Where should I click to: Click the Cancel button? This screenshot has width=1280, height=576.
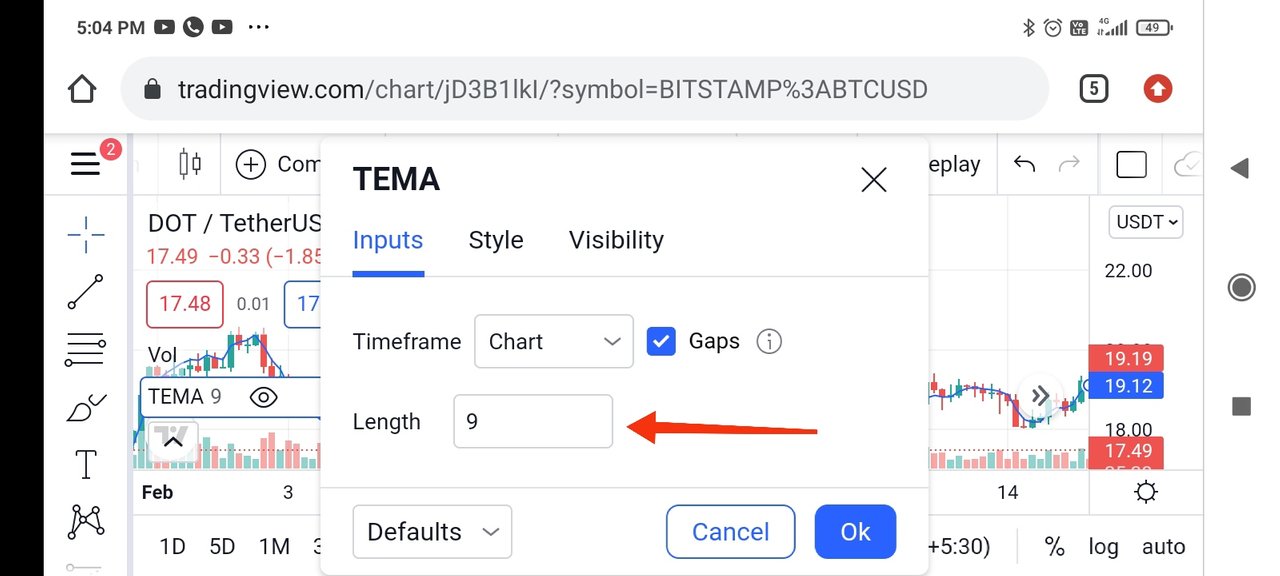(731, 531)
